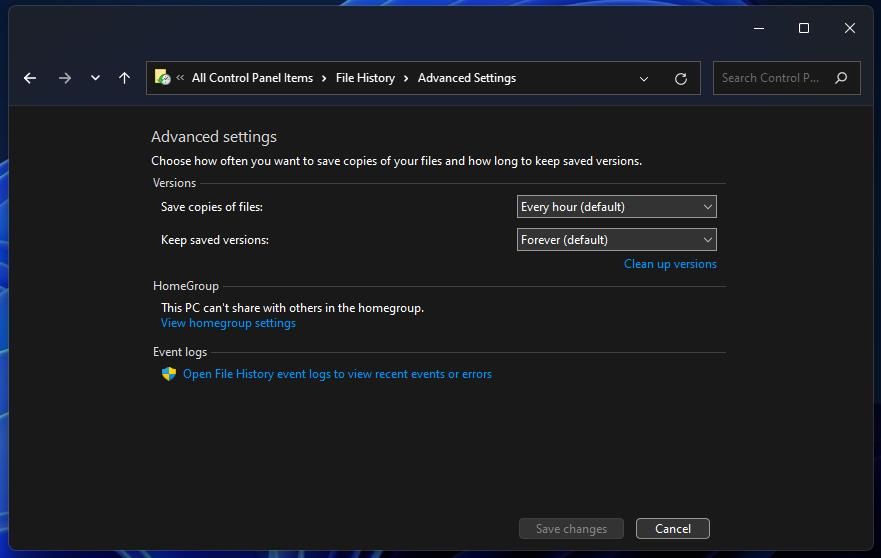881x558 pixels.
Task: Select Advanced Settings breadcrumb
Action: 466,78
